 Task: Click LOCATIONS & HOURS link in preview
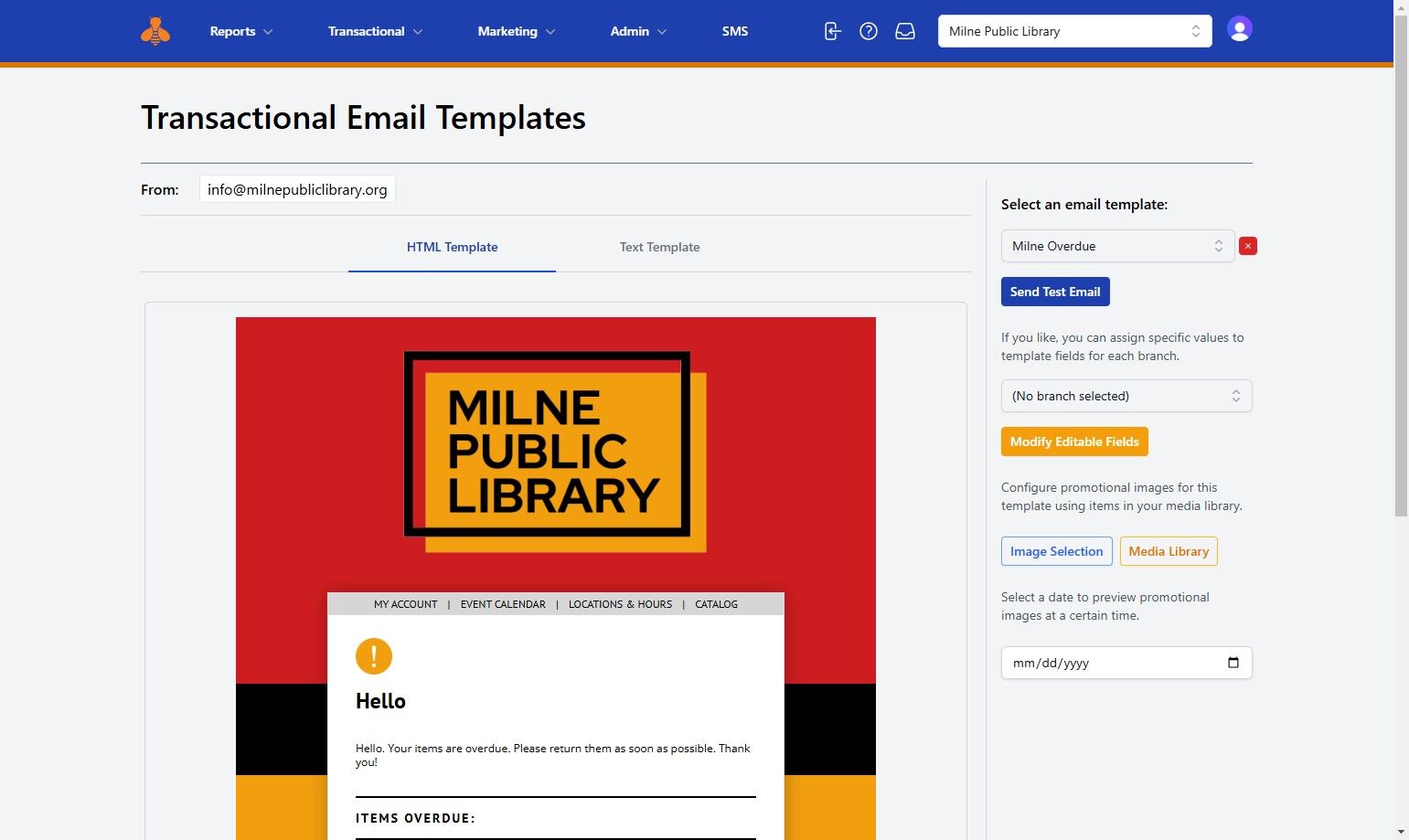point(620,604)
